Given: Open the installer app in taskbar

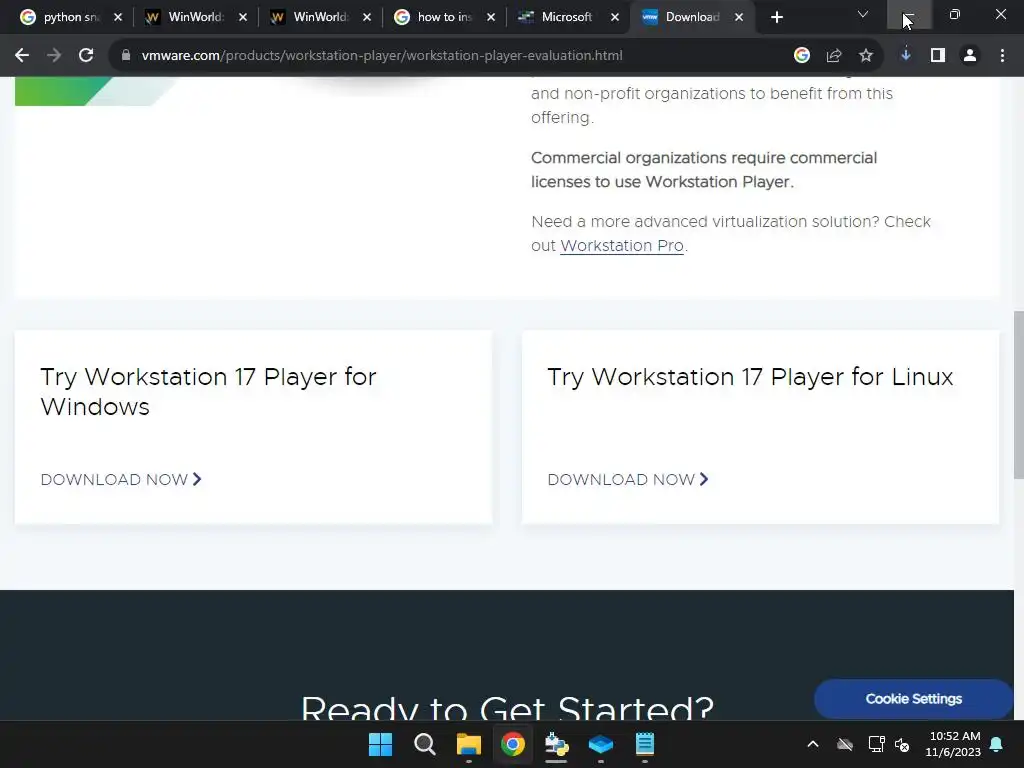Looking at the screenshot, I should 556,744.
